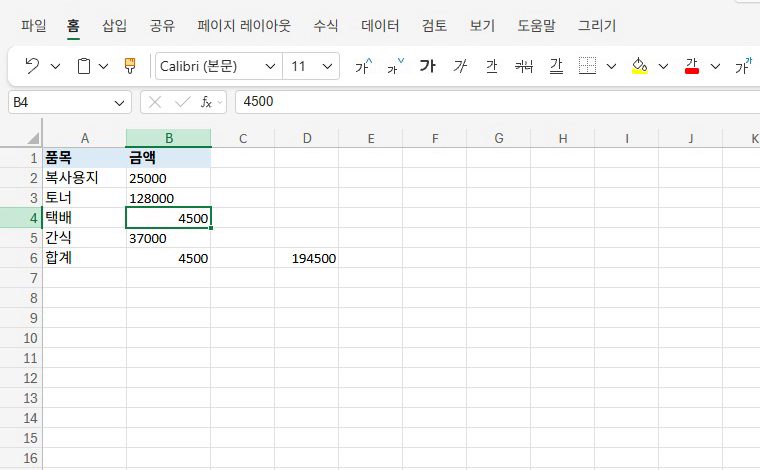
Task: Apply yellow fill color bucket
Action: [640, 66]
